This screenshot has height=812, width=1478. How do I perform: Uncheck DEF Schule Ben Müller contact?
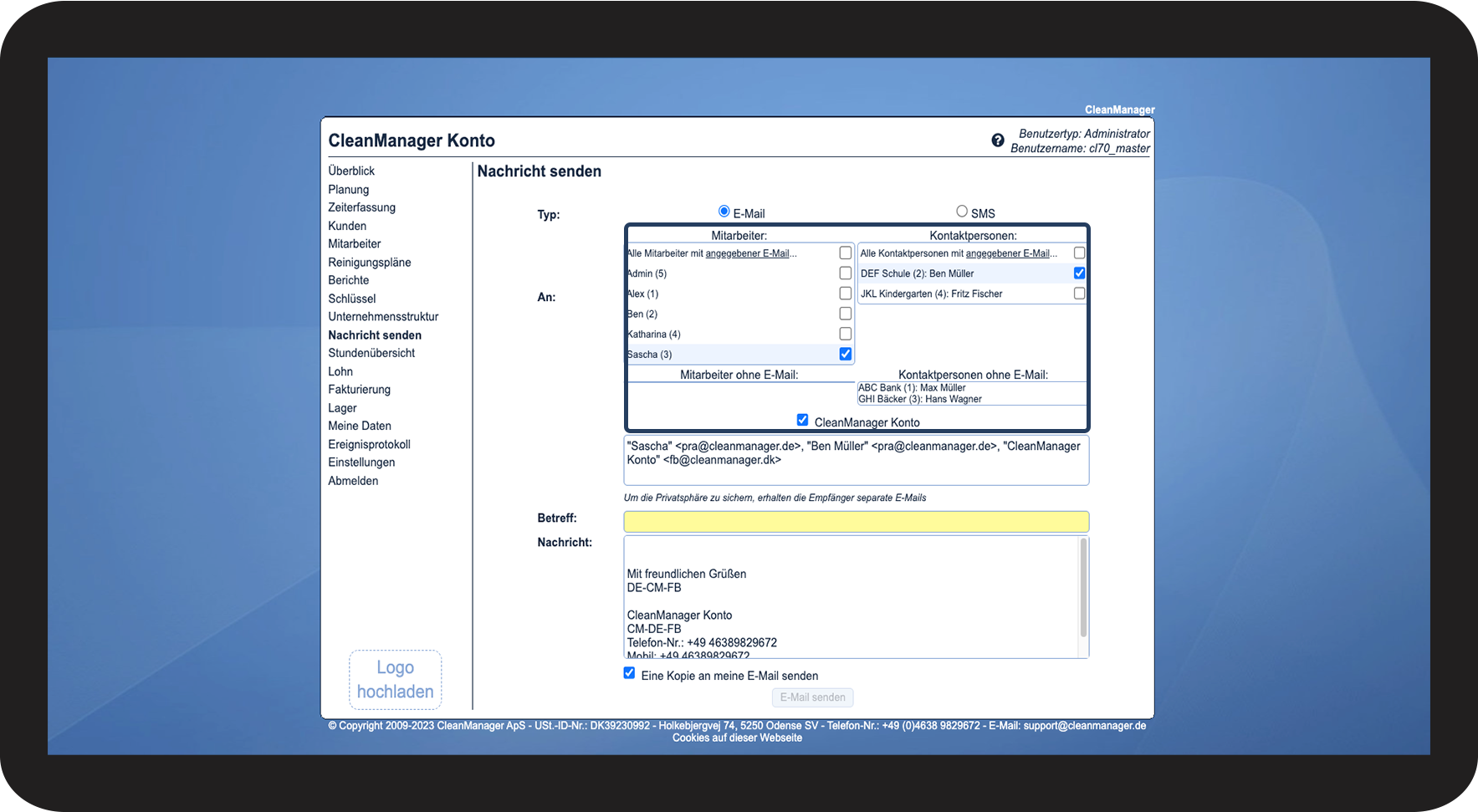pos(1080,273)
